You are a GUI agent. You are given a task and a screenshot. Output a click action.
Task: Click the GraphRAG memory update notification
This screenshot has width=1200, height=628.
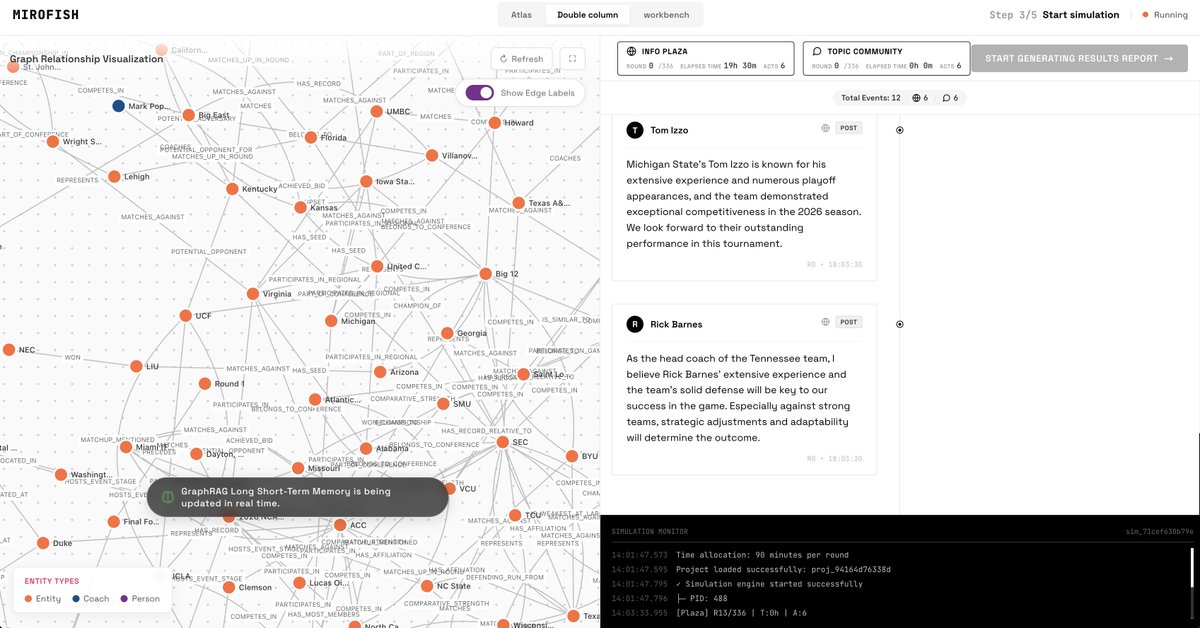pyautogui.click(x=298, y=497)
